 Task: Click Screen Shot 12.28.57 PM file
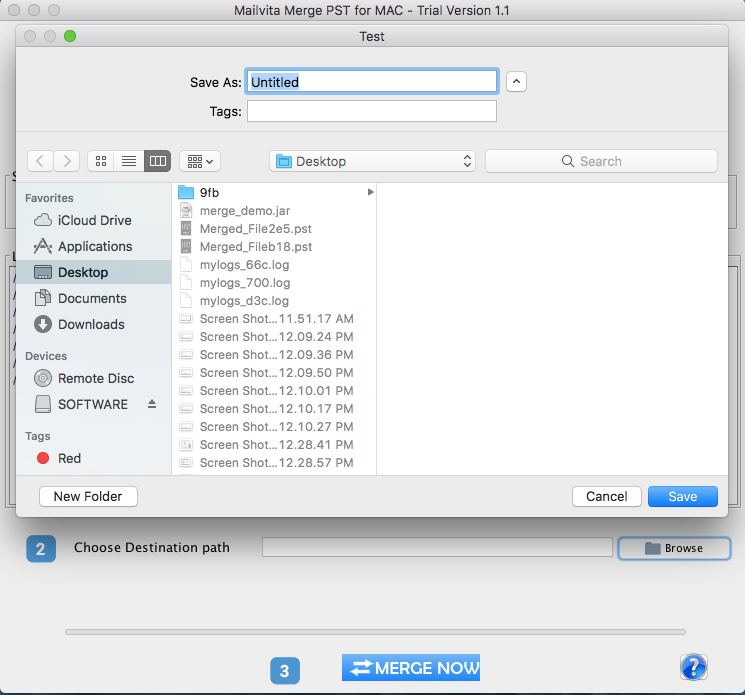tap(276, 463)
